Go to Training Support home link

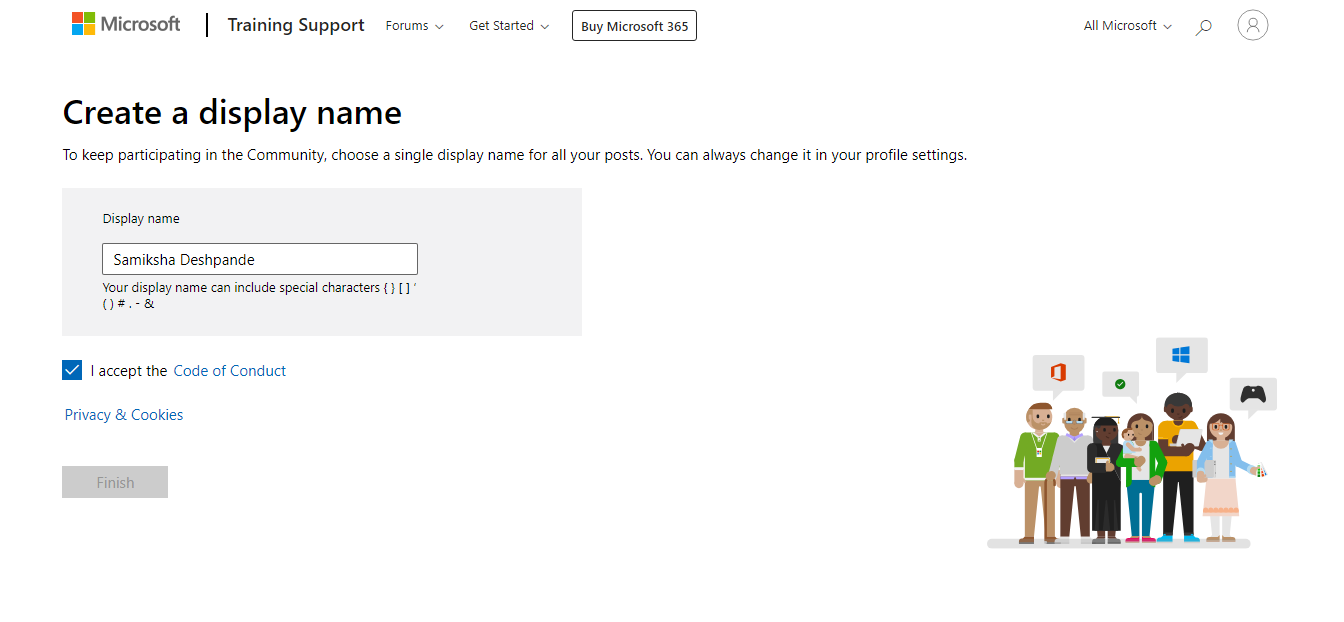(296, 25)
